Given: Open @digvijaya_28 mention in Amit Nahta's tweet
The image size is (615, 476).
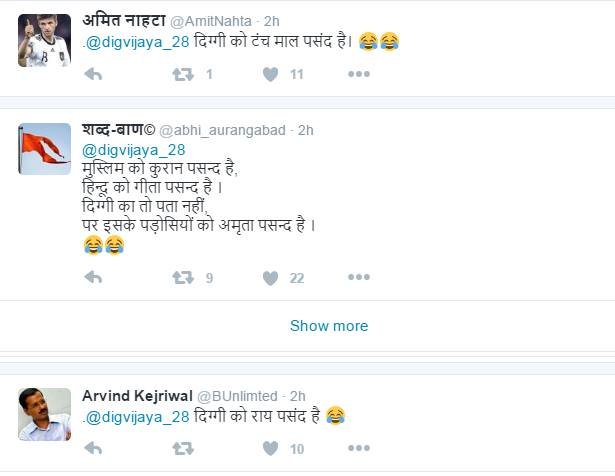Looking at the screenshot, I should pyautogui.click(x=137, y=43).
